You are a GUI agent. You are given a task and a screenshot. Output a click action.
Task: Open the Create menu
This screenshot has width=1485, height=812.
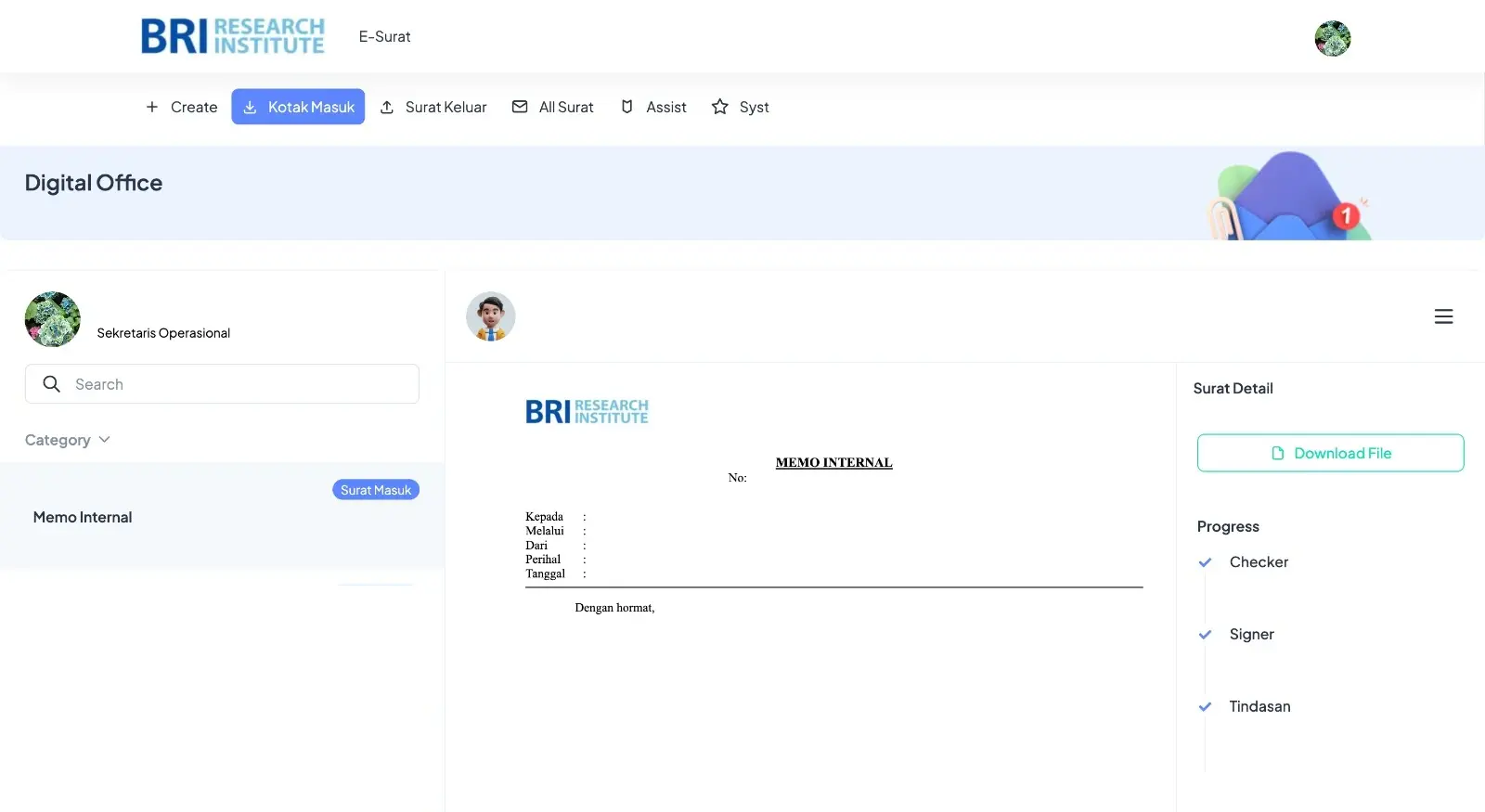182,107
